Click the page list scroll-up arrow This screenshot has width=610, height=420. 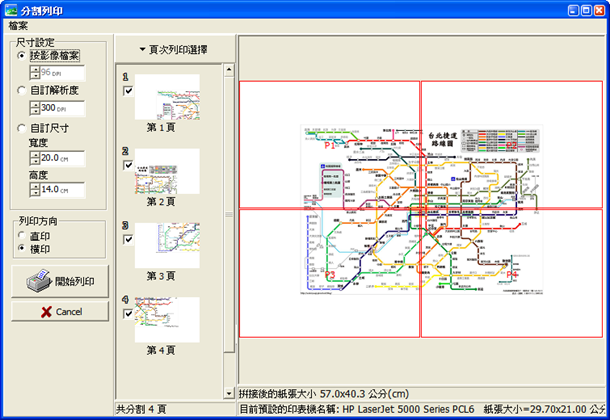tap(229, 70)
